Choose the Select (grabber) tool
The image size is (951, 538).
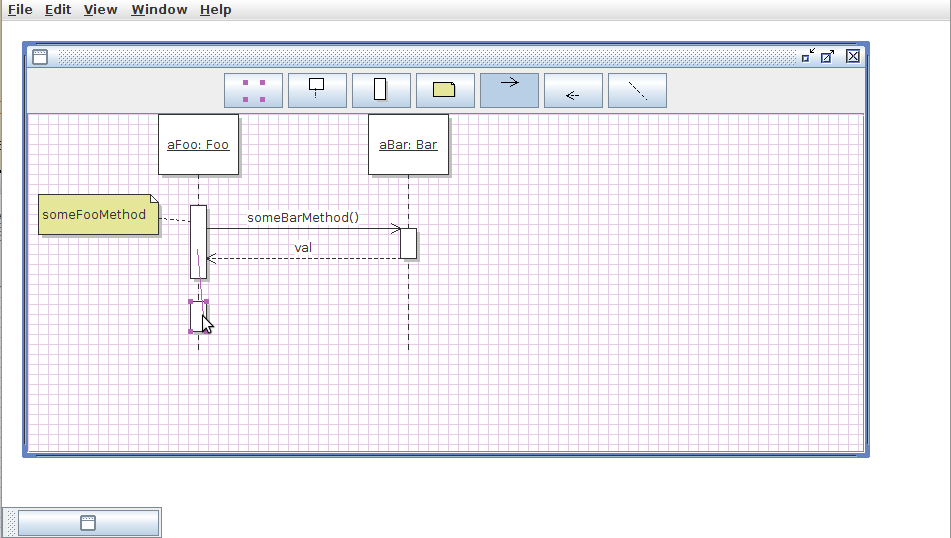253,90
